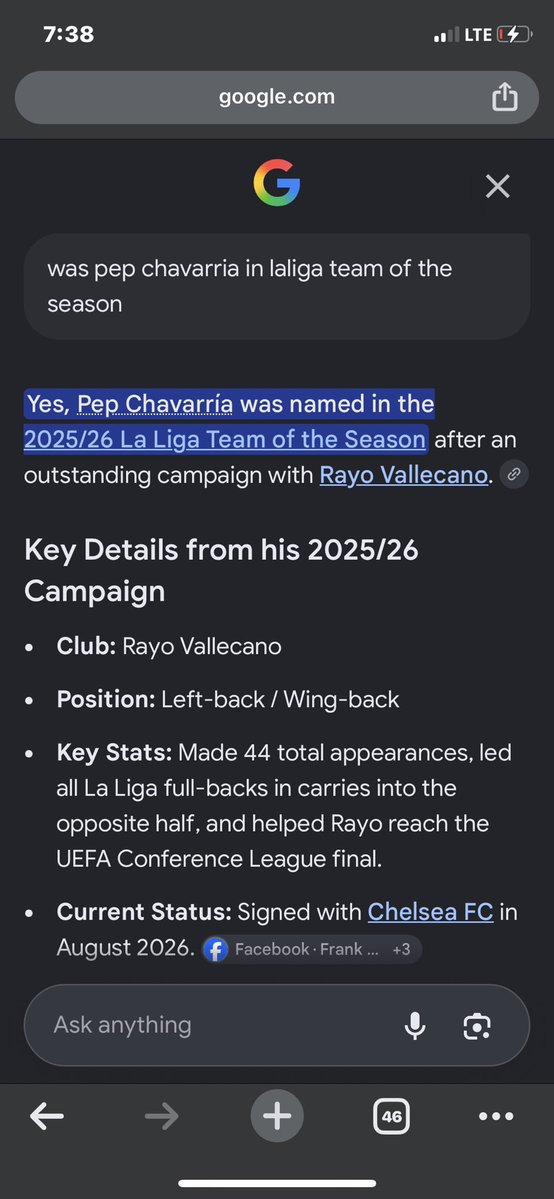Open the browser three-dot more menu
The image size is (554, 1199).
pyautogui.click(x=496, y=1116)
